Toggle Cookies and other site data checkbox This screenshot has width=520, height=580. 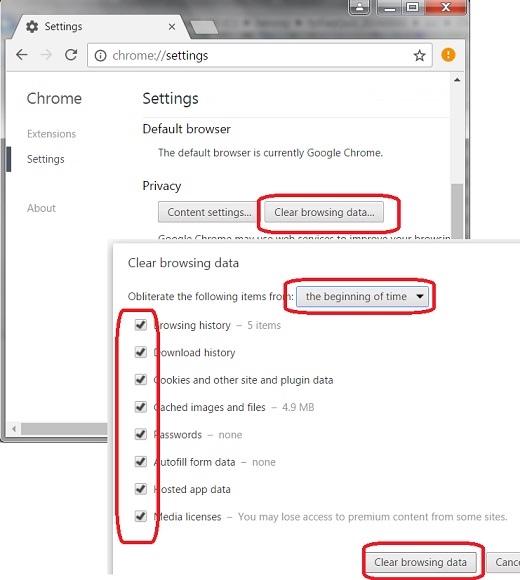point(141,380)
